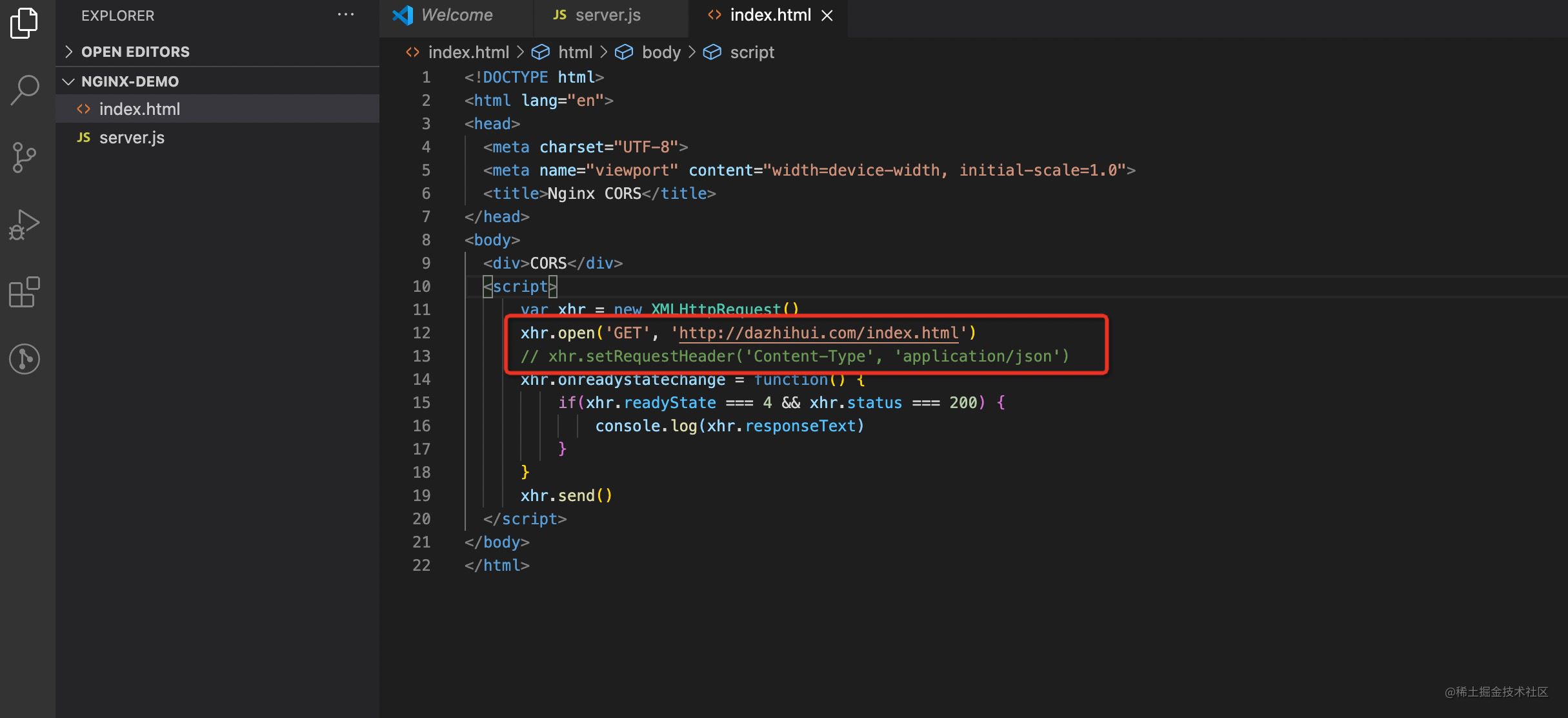Screen dimensions: 1568x718
Task: Open the Explorer More Actions ellipsis menu
Action: (347, 14)
